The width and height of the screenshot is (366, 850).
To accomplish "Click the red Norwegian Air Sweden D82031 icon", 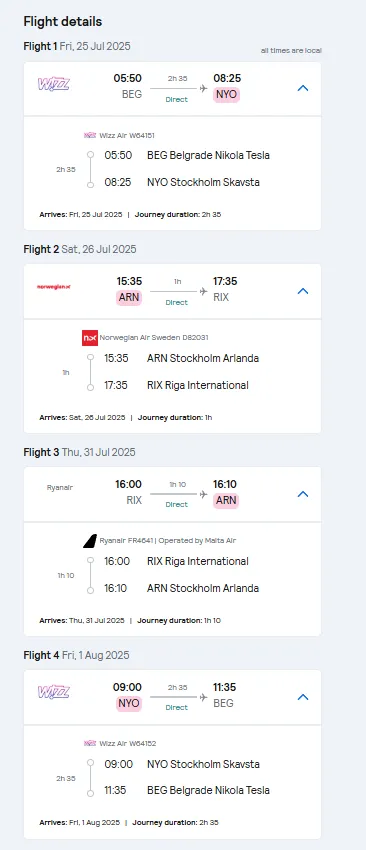I will pos(90,338).
